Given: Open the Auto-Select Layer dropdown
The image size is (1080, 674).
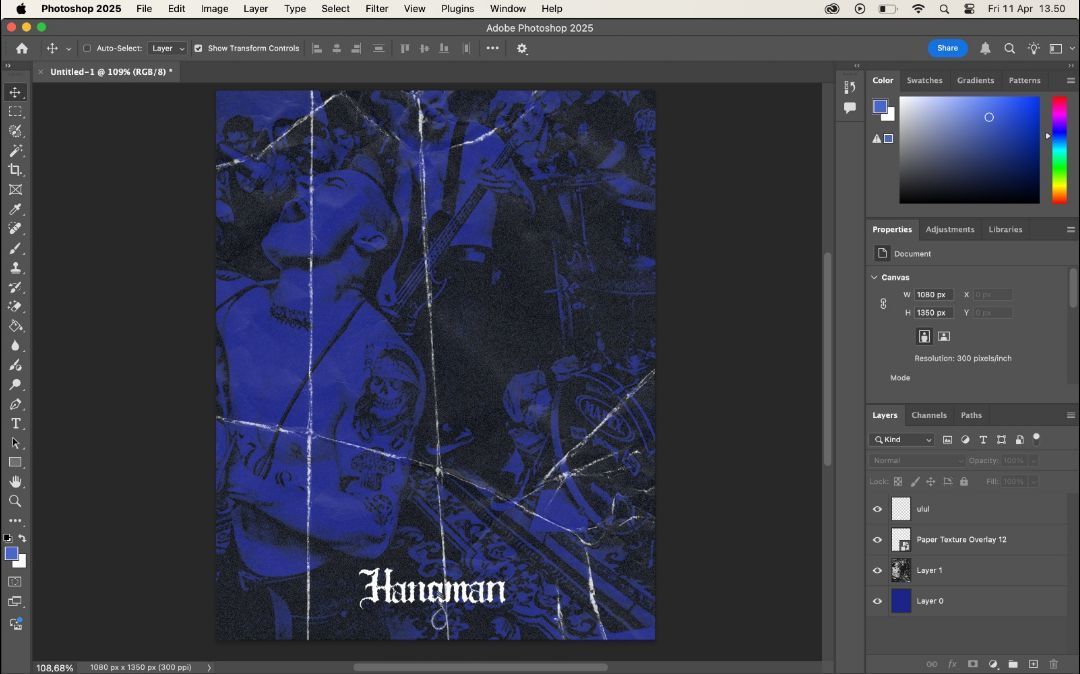Looking at the screenshot, I should coord(168,48).
